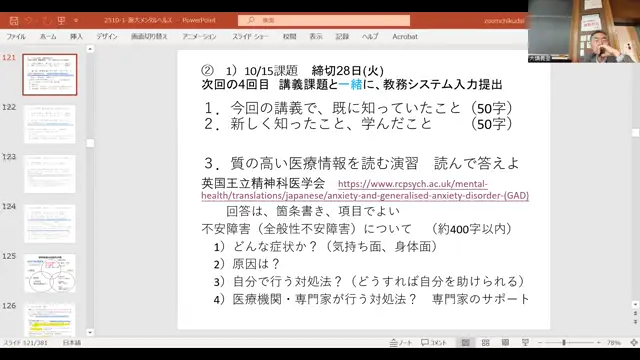The image size is (640, 360).
Task: Open the 記録 (Record) ribbon tab
Action: 342,36
